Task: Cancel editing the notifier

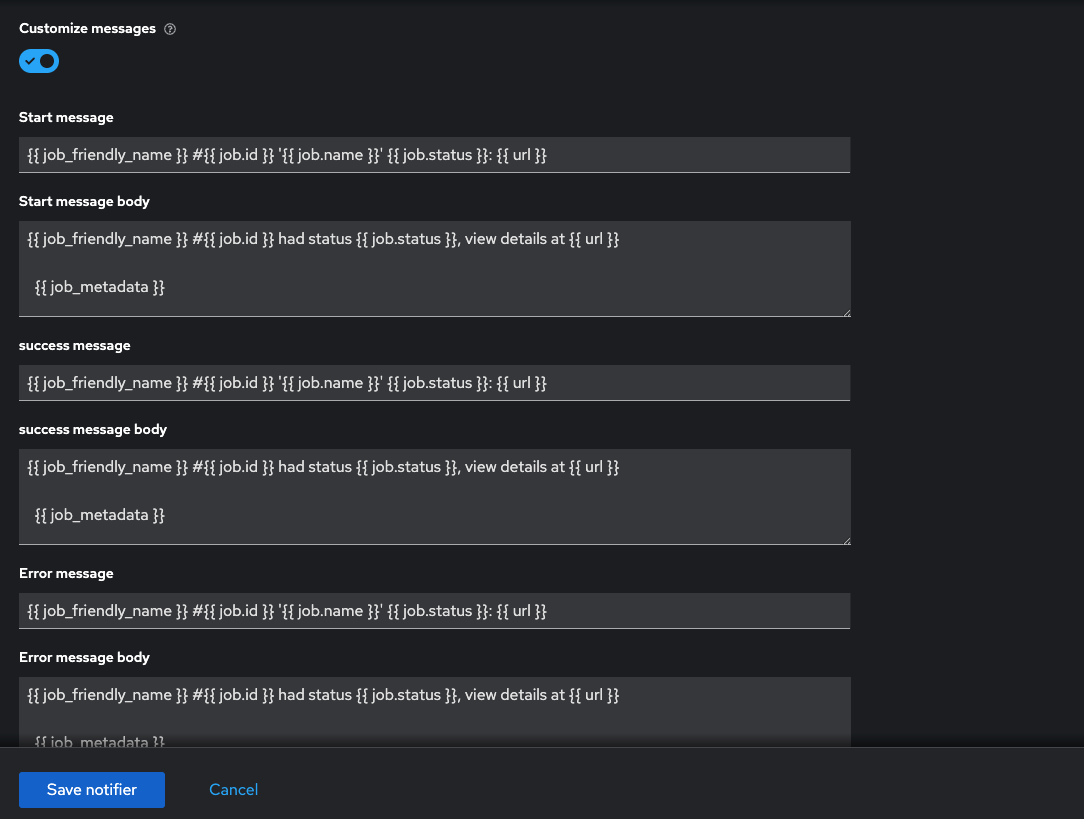Action: pos(233,790)
